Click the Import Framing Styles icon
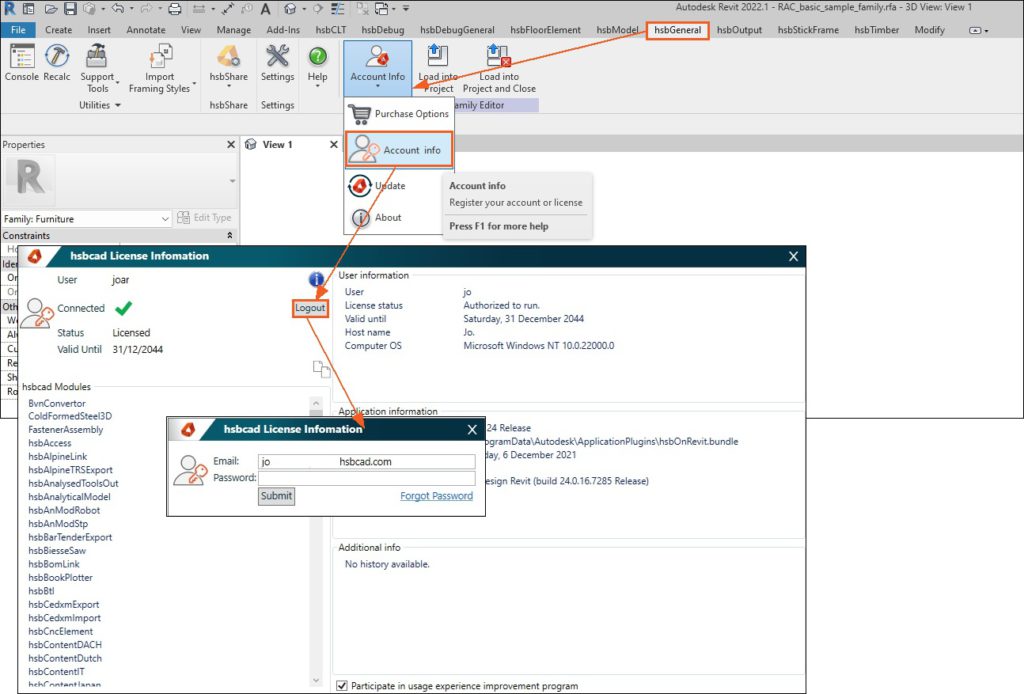Image resolution: width=1024 pixels, height=694 pixels. pos(160,56)
